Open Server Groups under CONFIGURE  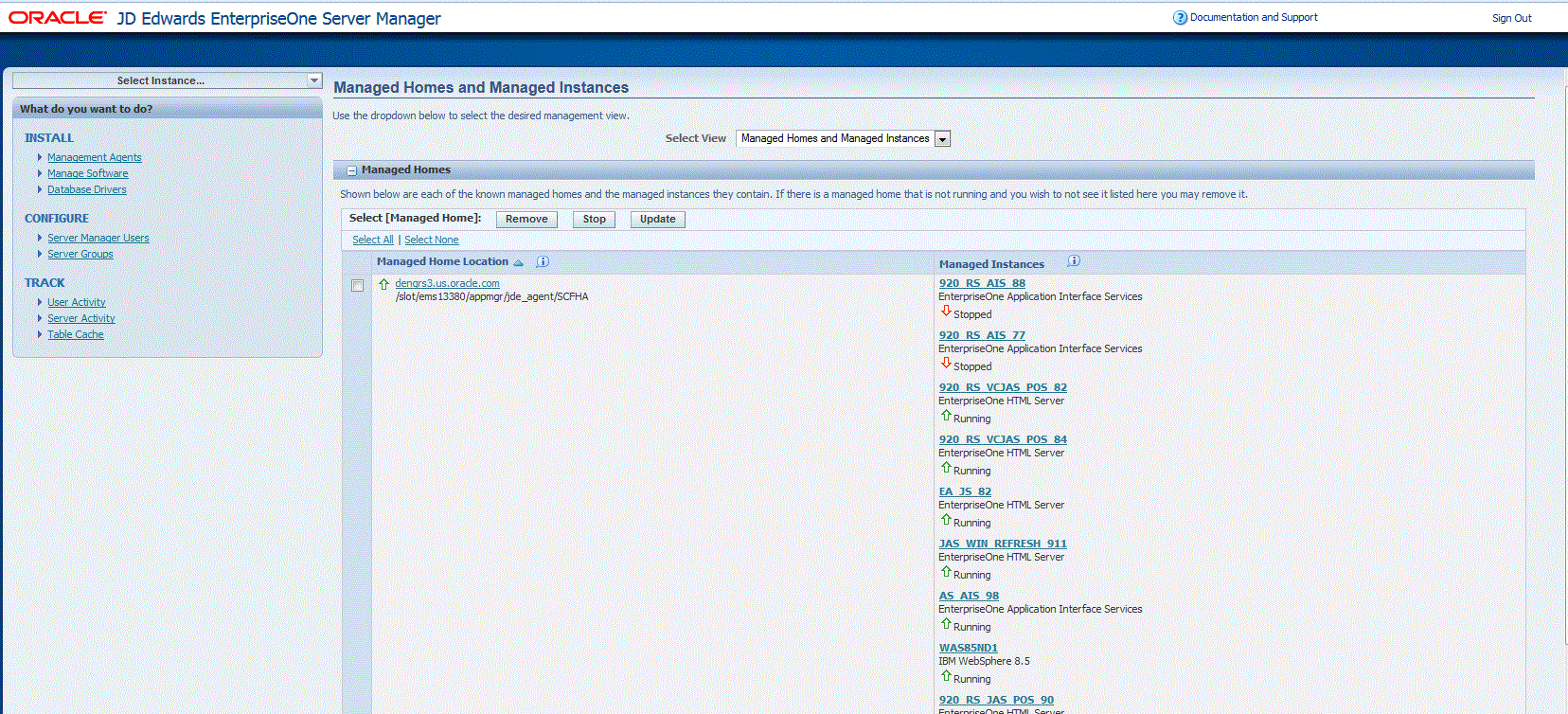click(x=80, y=255)
